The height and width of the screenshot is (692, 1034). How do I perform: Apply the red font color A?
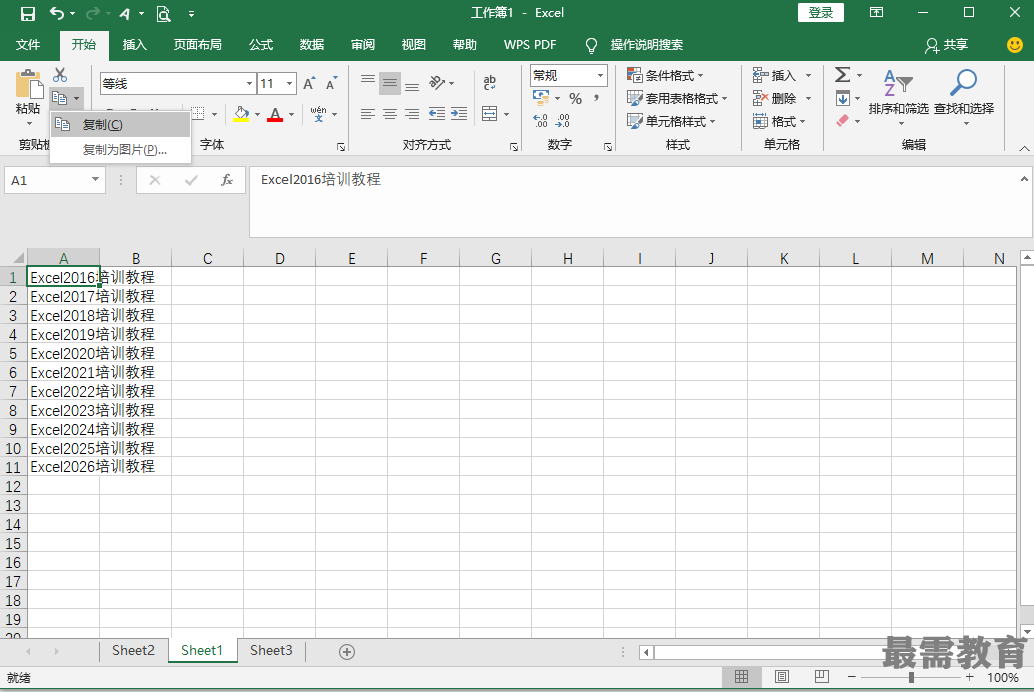275,114
